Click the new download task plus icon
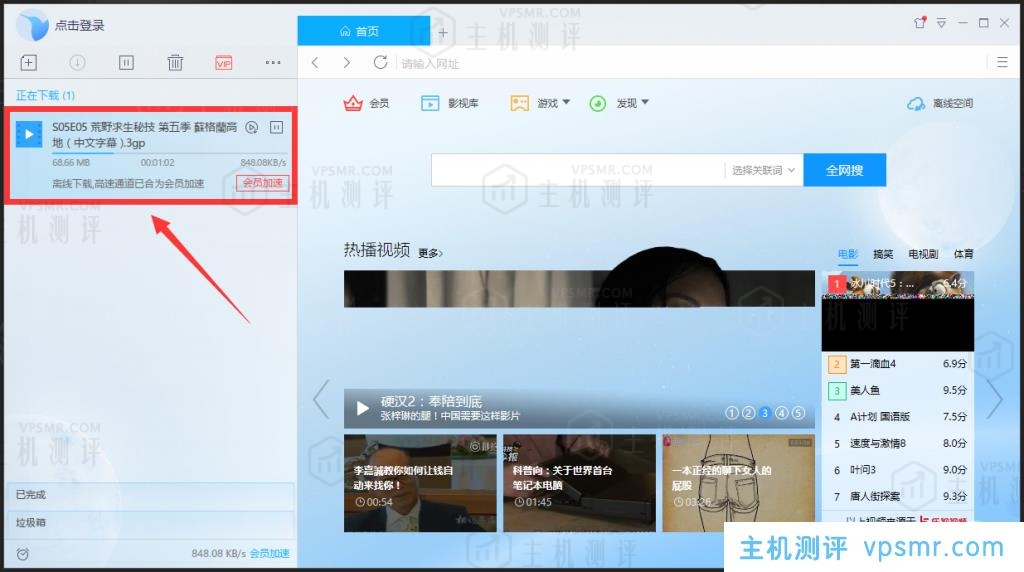Image resolution: width=1024 pixels, height=572 pixels. [x=28, y=63]
